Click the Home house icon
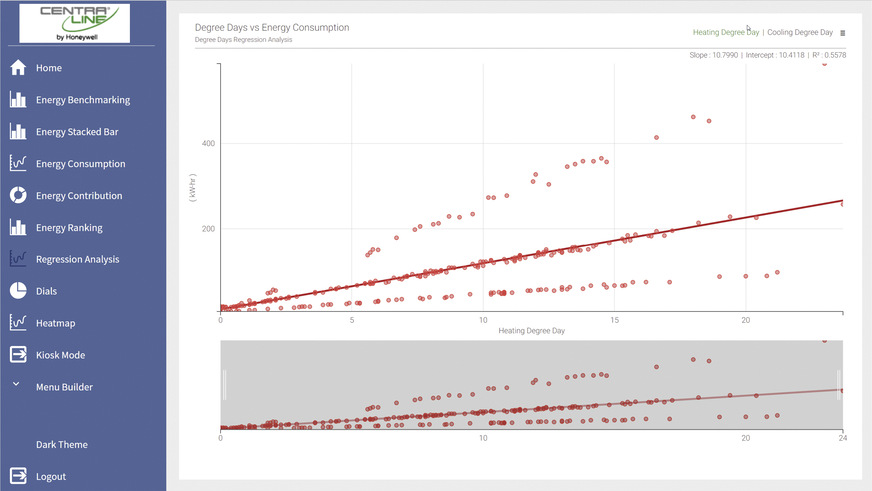 (x=17, y=68)
